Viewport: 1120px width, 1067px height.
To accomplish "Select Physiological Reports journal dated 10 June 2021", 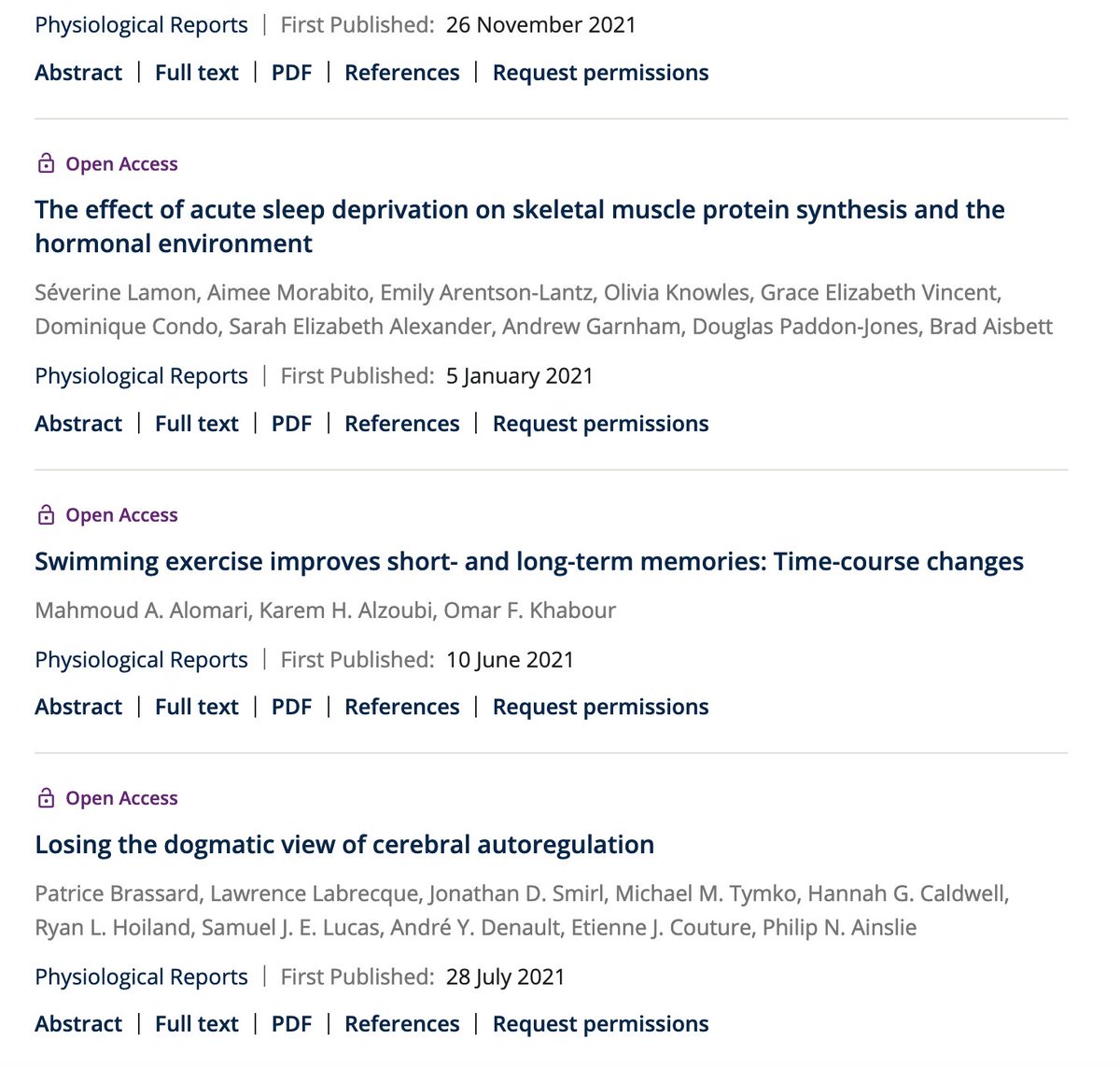I will (141, 660).
